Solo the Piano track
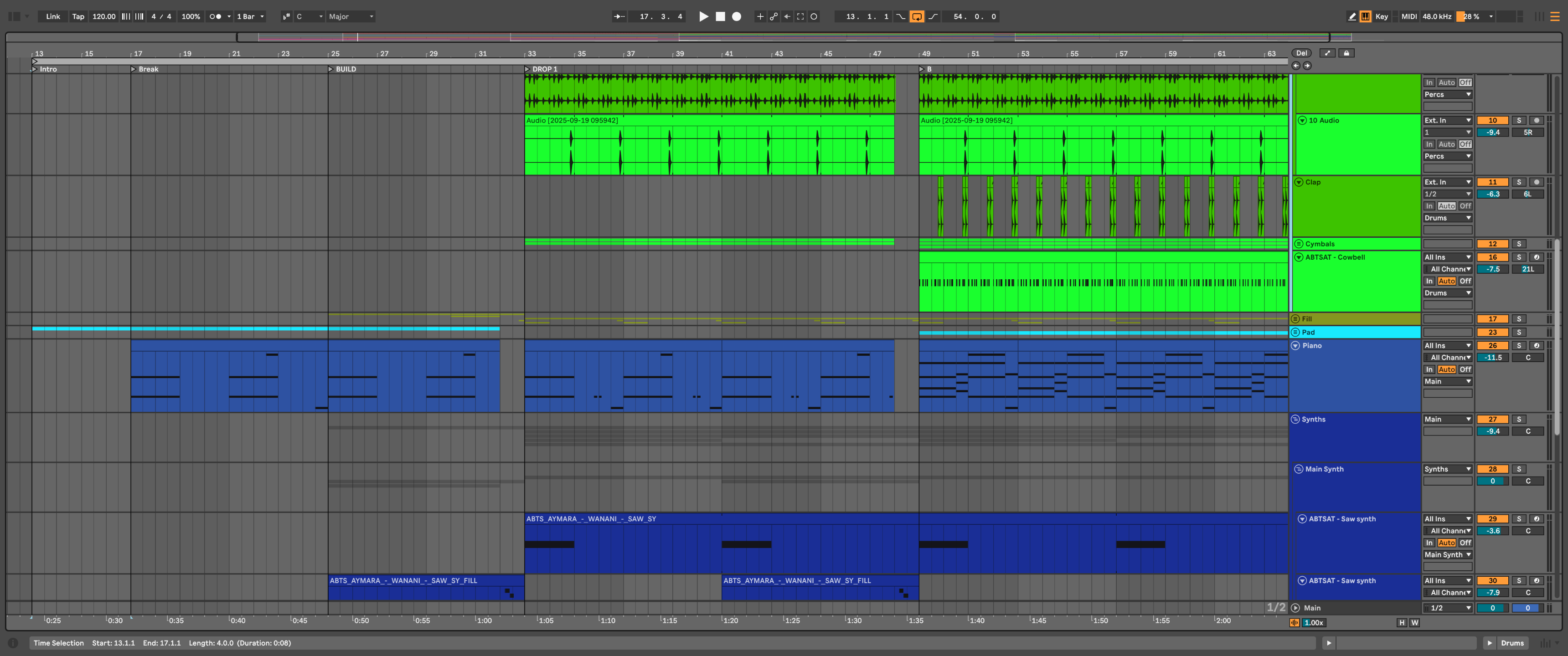The image size is (1568, 656). pyautogui.click(x=1519, y=346)
